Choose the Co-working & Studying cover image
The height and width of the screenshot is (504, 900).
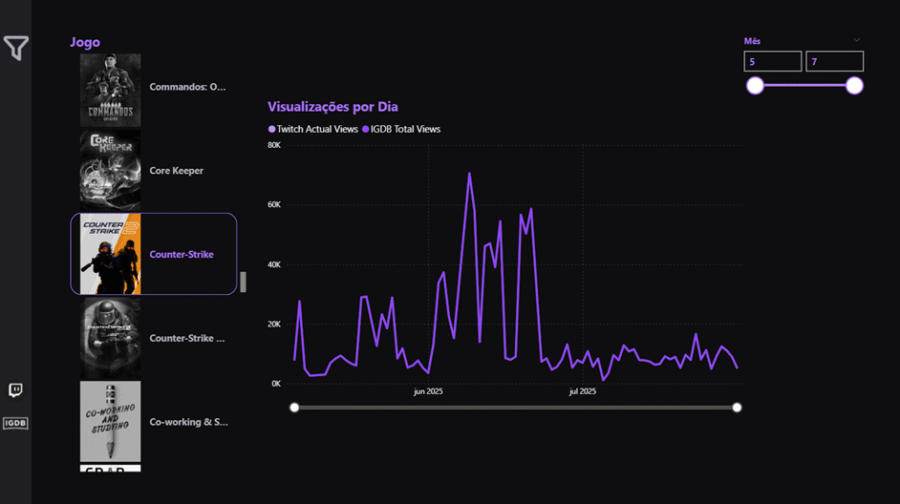110,421
